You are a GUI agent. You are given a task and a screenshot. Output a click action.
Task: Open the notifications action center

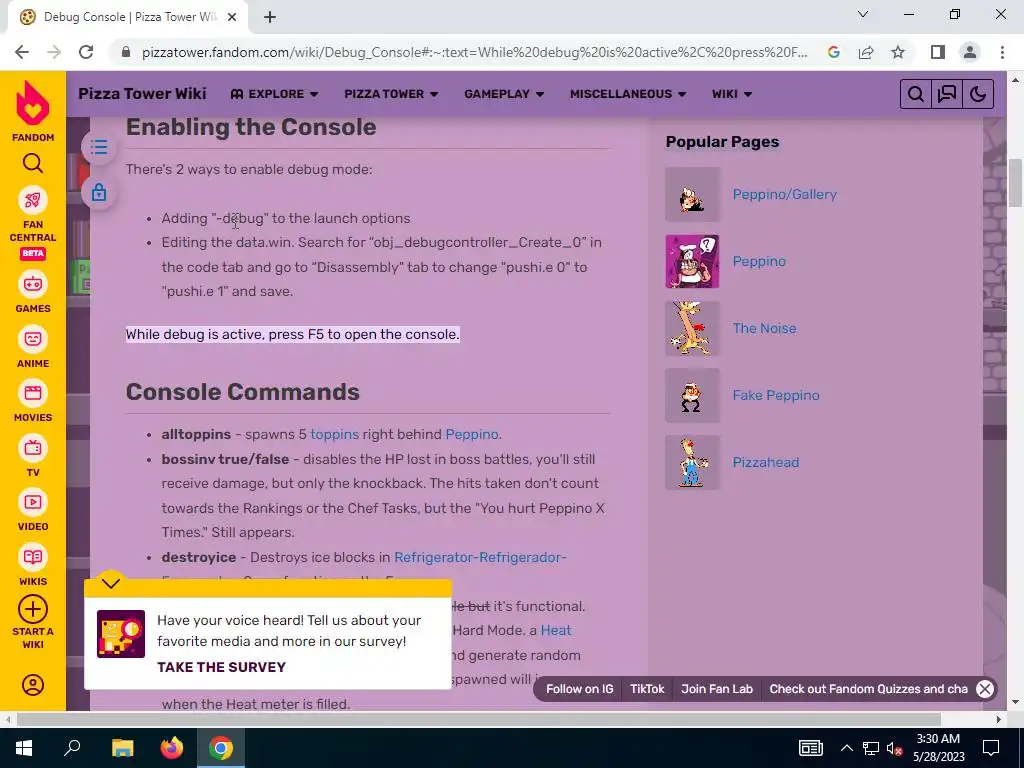[991, 748]
